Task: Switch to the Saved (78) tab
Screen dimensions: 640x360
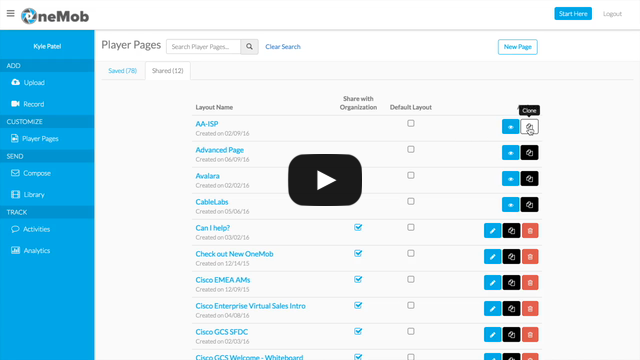Action: click(122, 71)
